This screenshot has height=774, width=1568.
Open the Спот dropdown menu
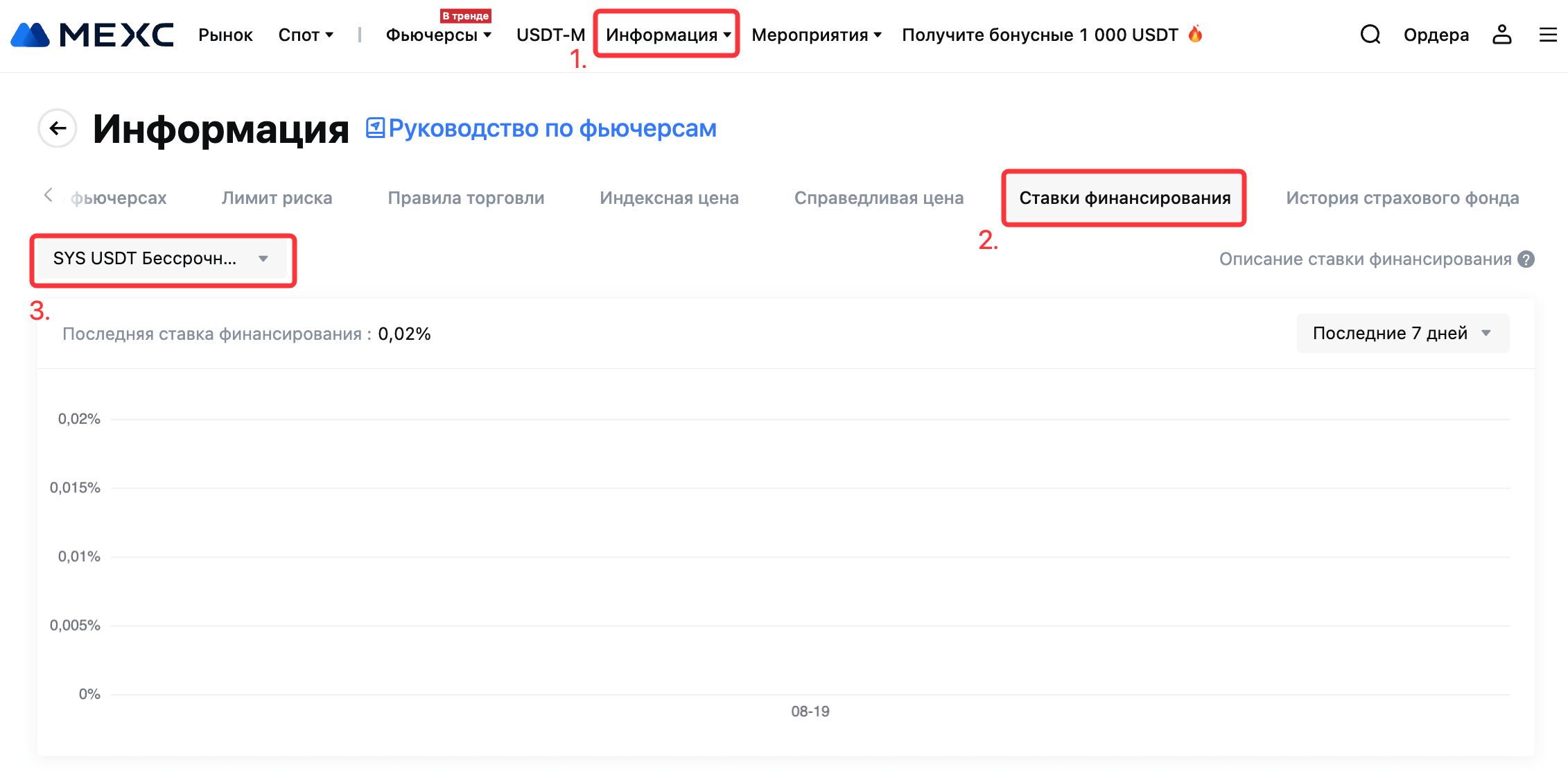306,35
